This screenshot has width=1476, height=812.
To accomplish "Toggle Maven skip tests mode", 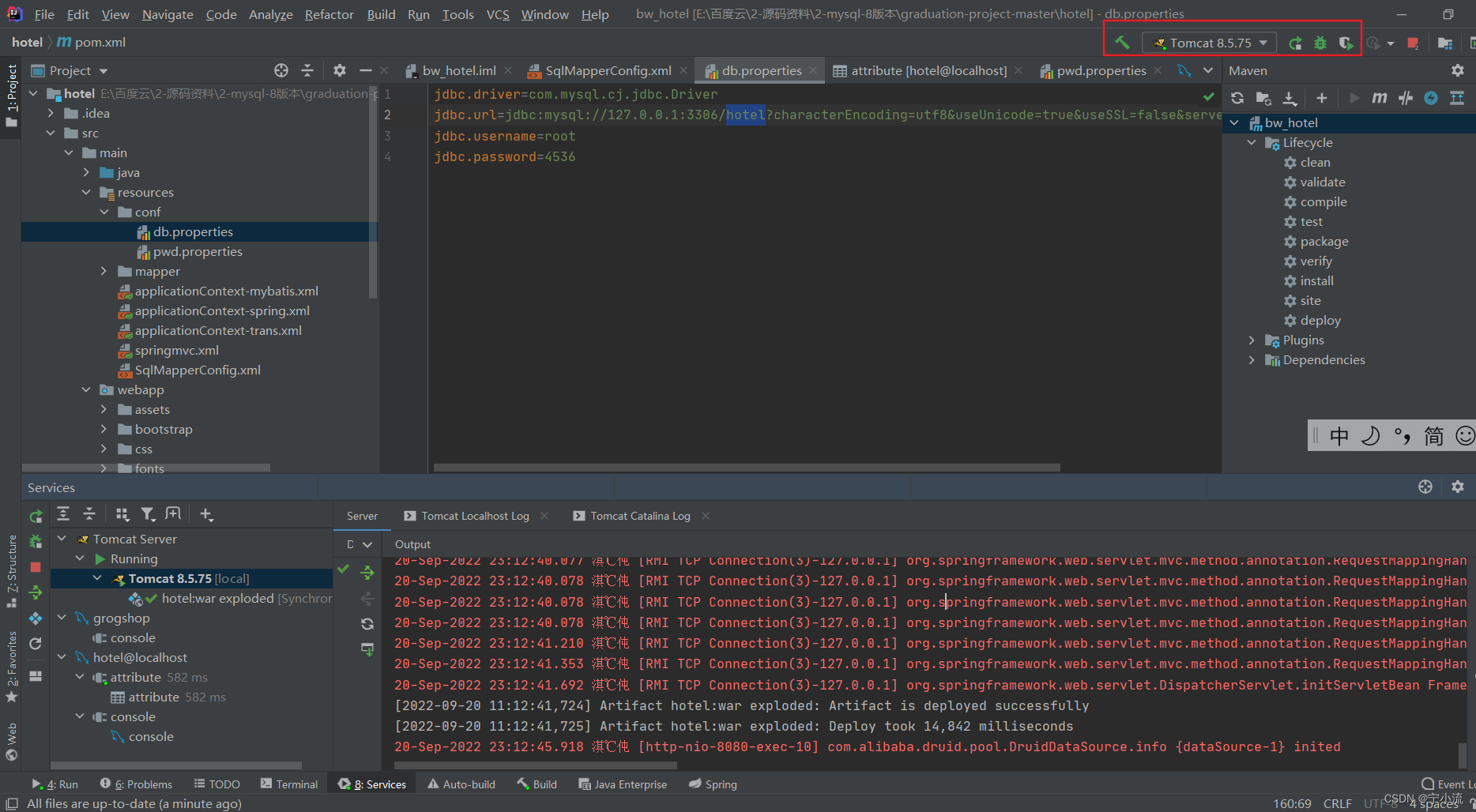I will tap(1431, 98).
